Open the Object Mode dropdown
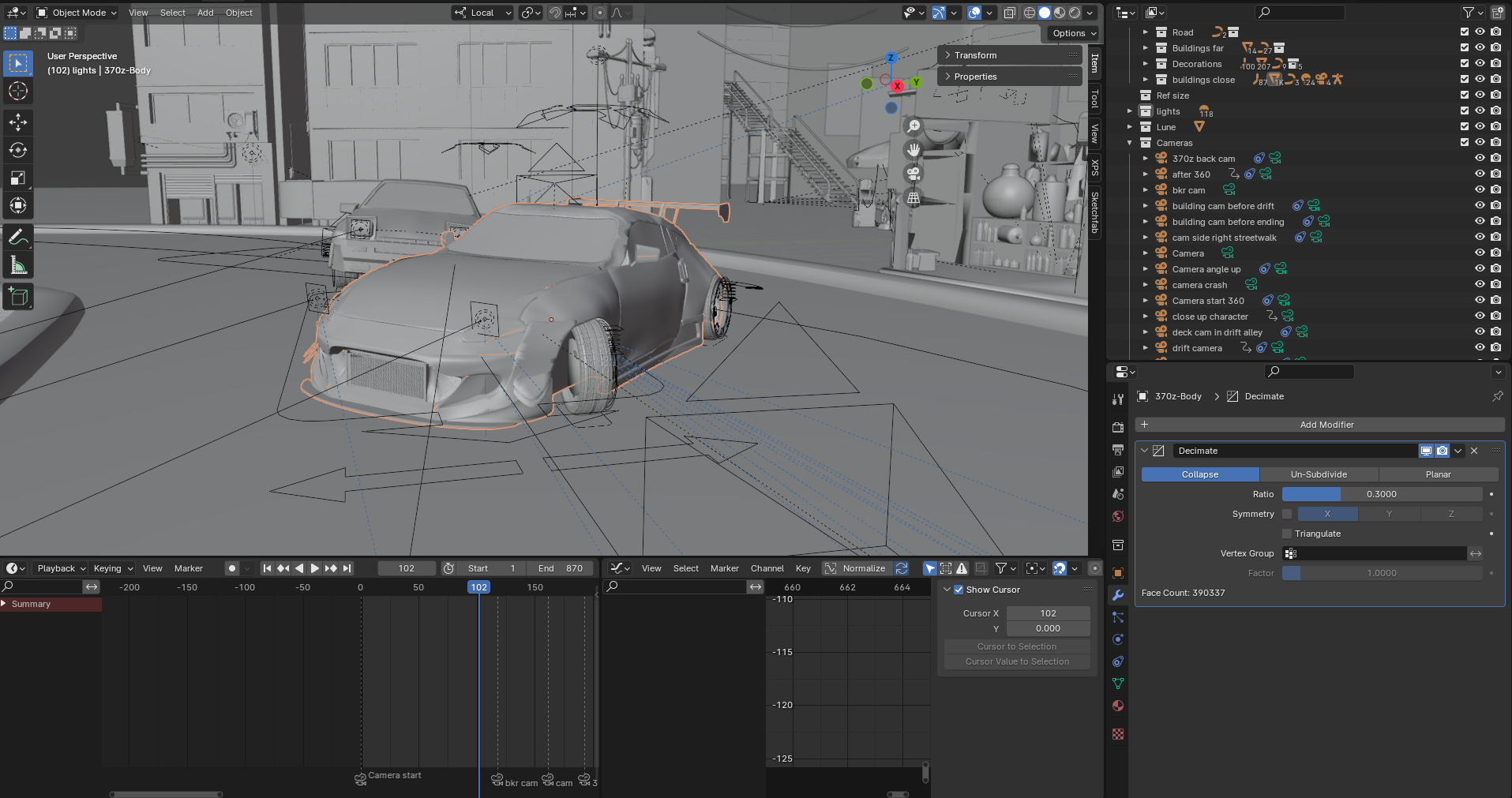1512x798 pixels. 77,13
